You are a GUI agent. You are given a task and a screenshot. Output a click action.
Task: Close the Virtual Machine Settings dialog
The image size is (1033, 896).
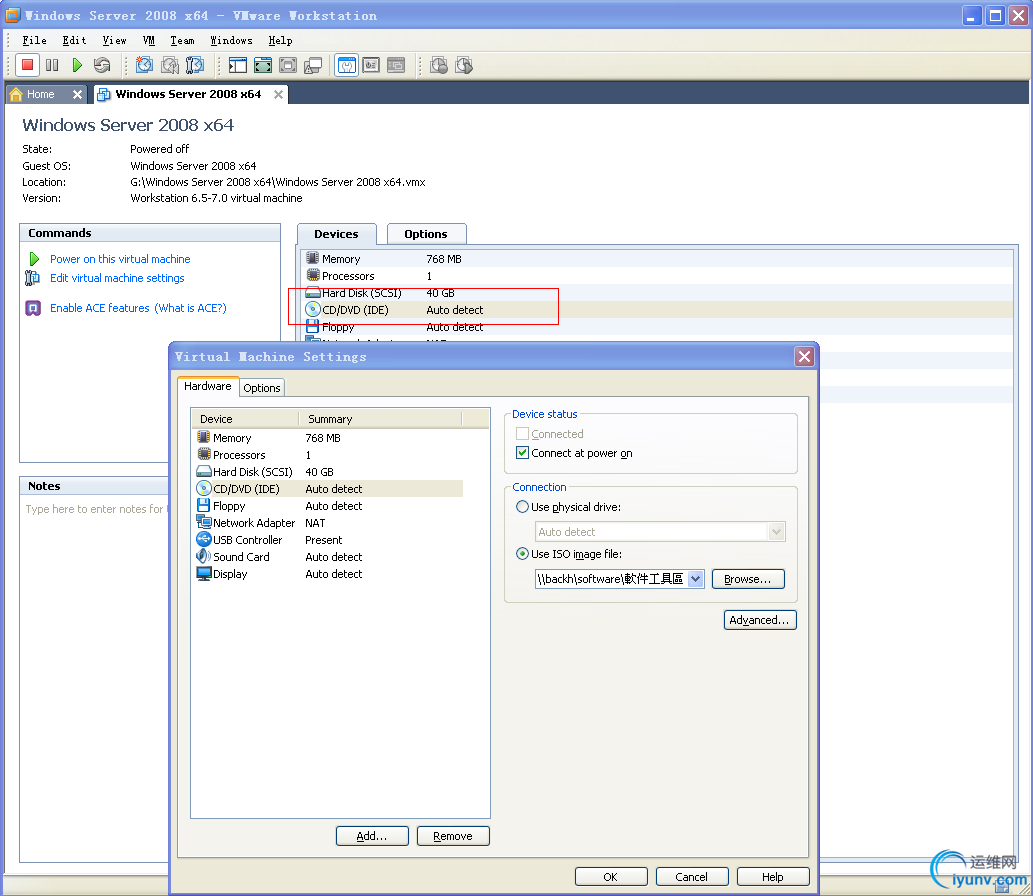[x=804, y=356]
